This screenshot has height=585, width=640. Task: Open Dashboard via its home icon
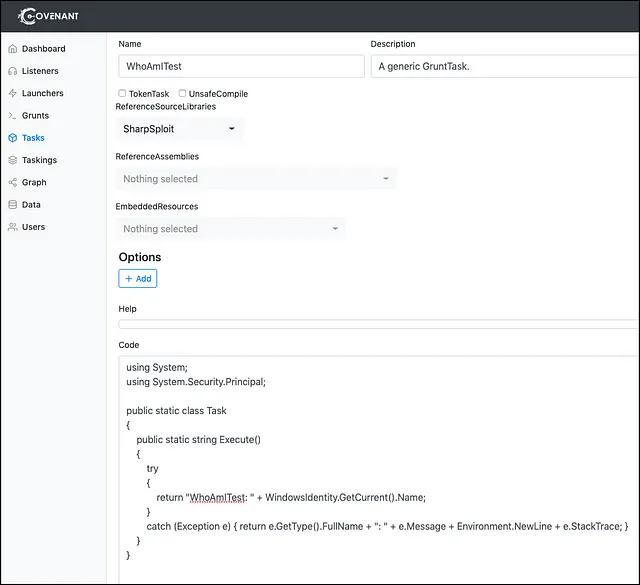pyautogui.click(x=13, y=49)
